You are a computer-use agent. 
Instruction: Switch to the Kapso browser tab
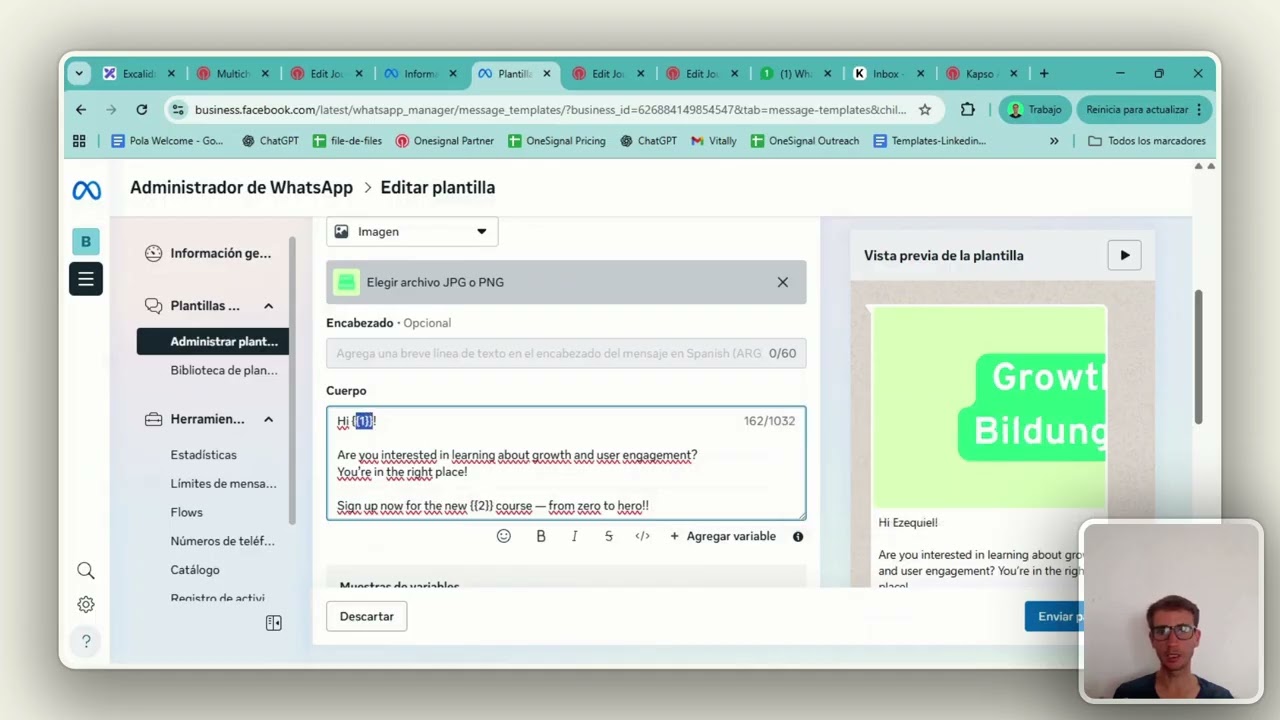coord(982,73)
